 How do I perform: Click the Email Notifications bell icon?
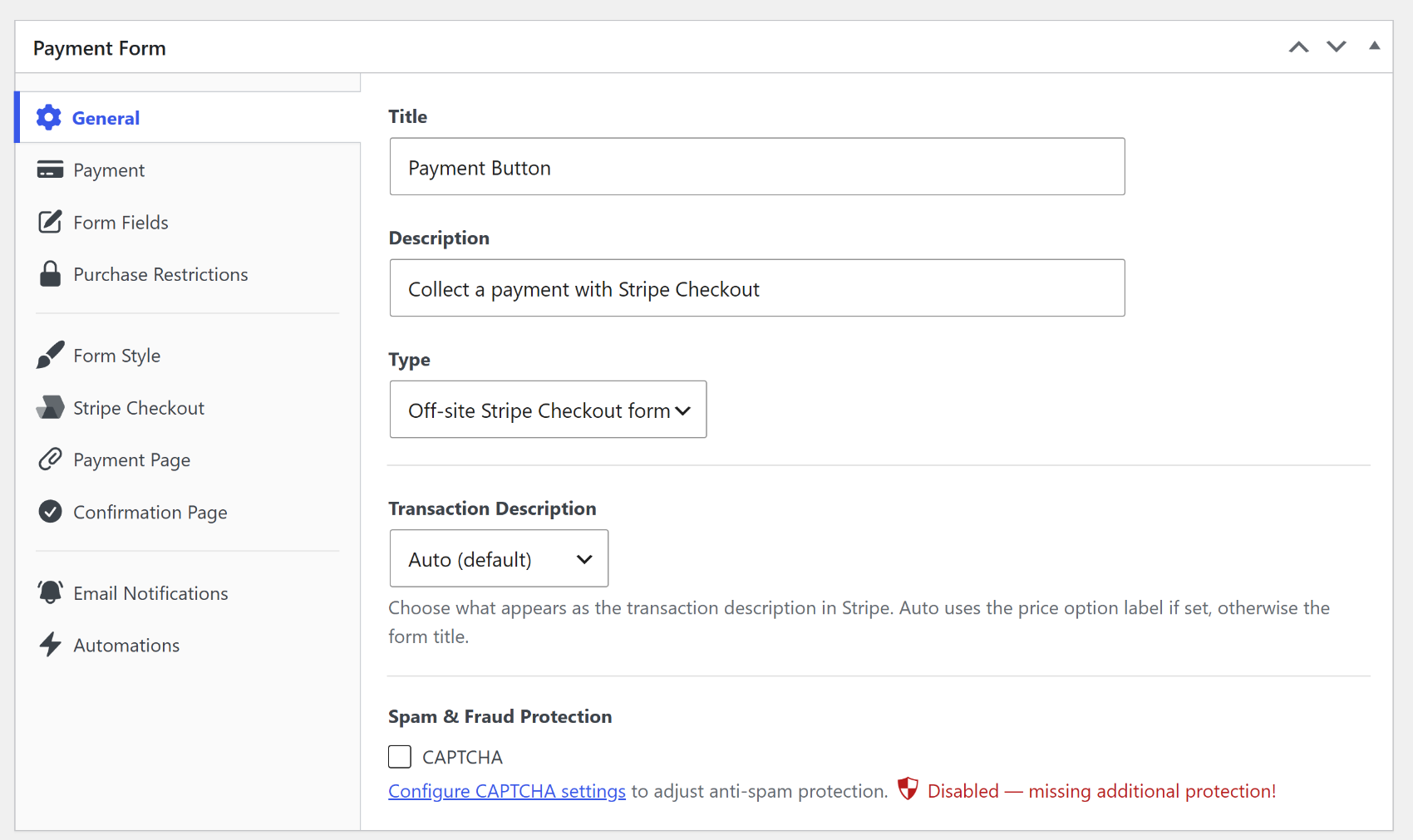50,592
